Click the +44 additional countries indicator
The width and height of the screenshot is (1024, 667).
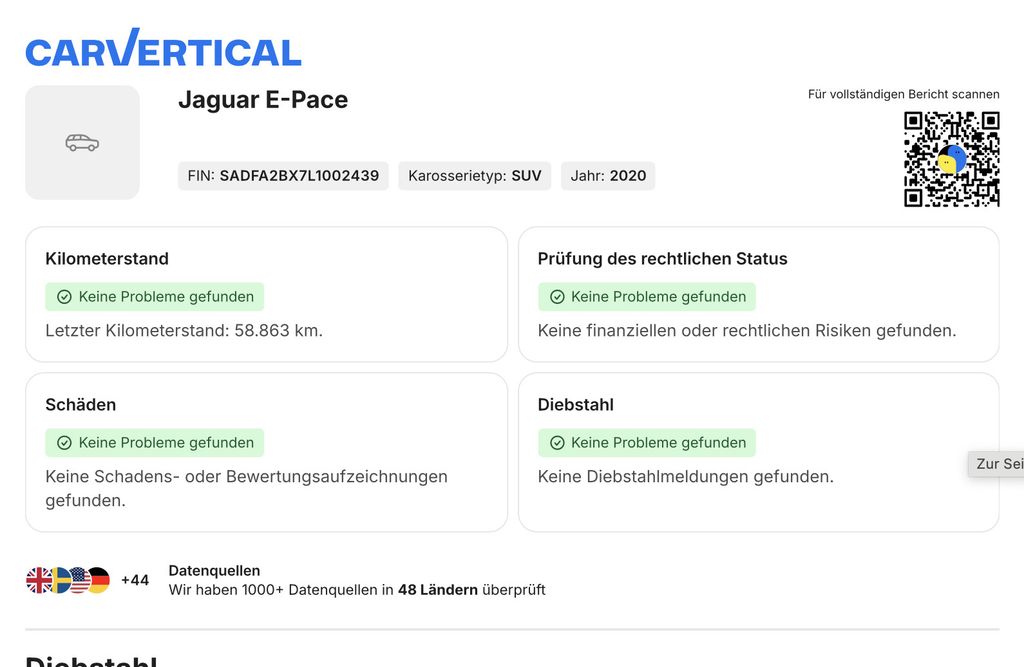point(135,580)
